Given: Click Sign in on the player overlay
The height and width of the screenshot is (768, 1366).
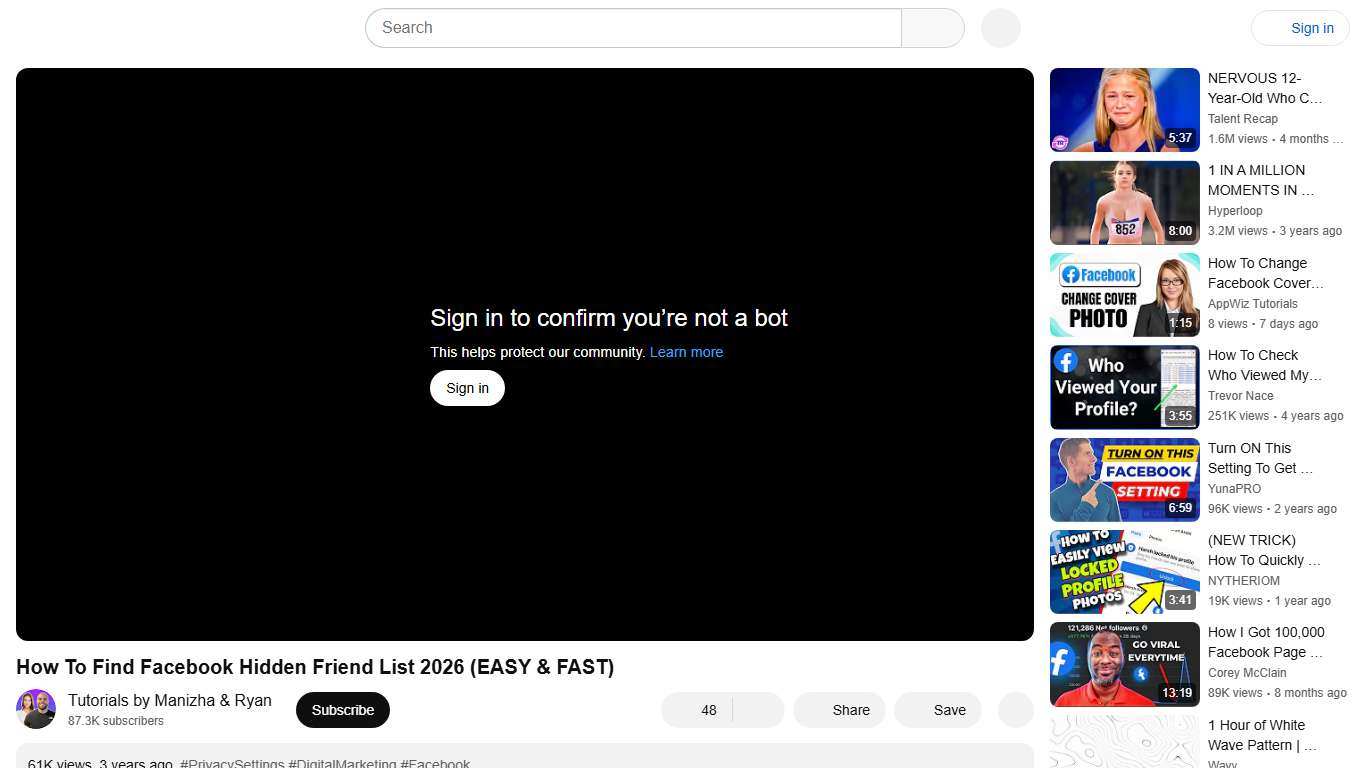Looking at the screenshot, I should (x=466, y=388).
